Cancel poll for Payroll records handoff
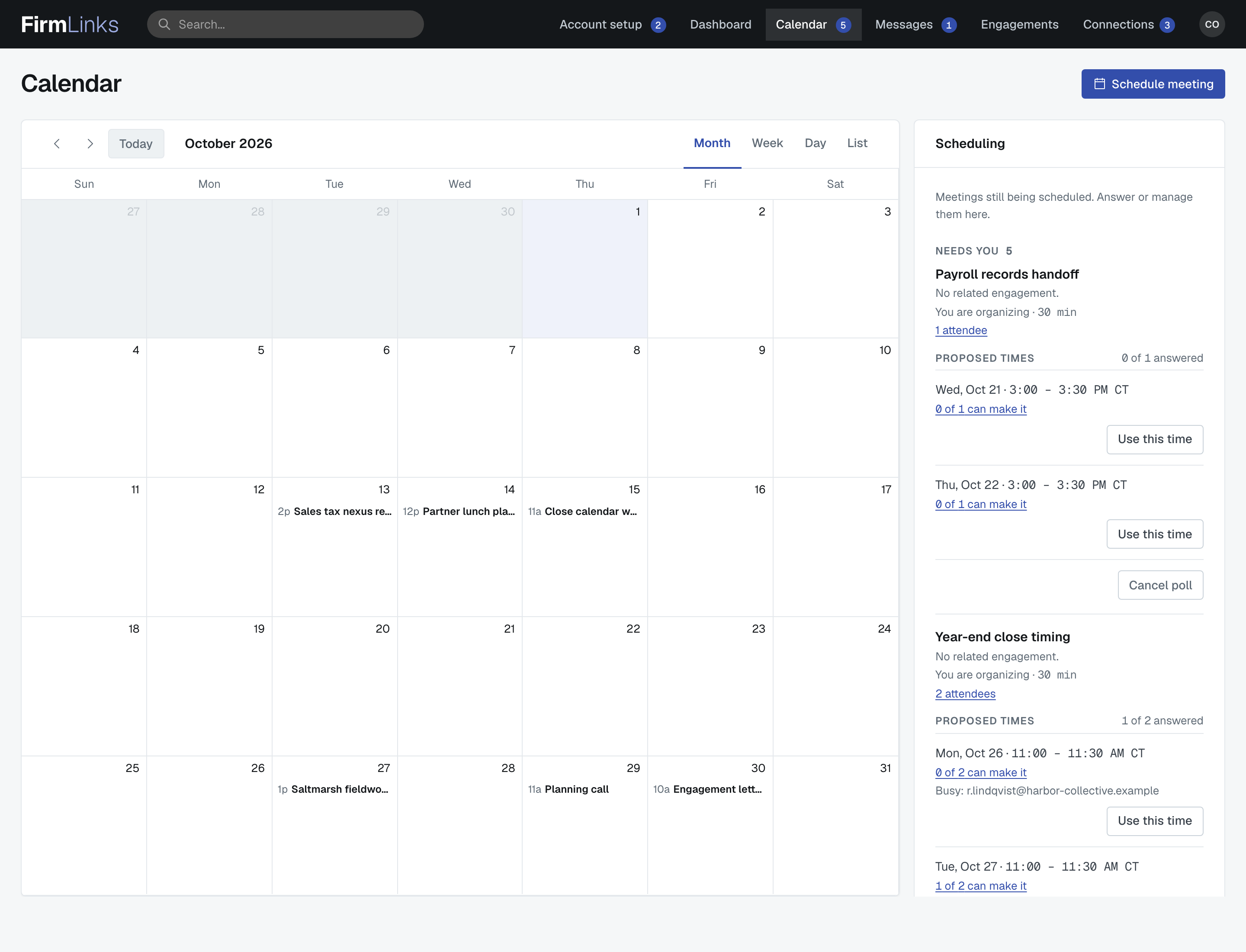The image size is (1246, 952). pos(1160,585)
